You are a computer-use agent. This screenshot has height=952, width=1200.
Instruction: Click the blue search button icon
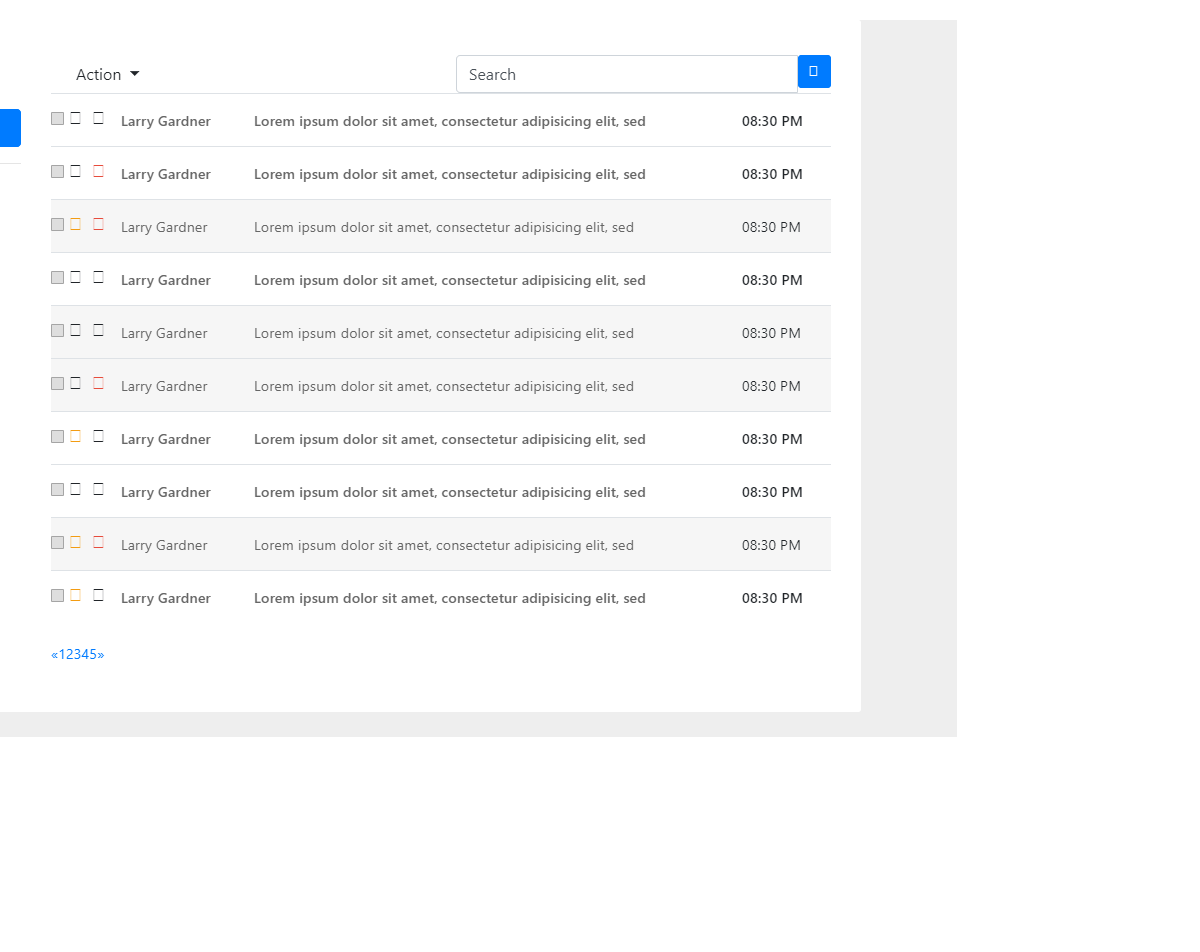coord(814,72)
